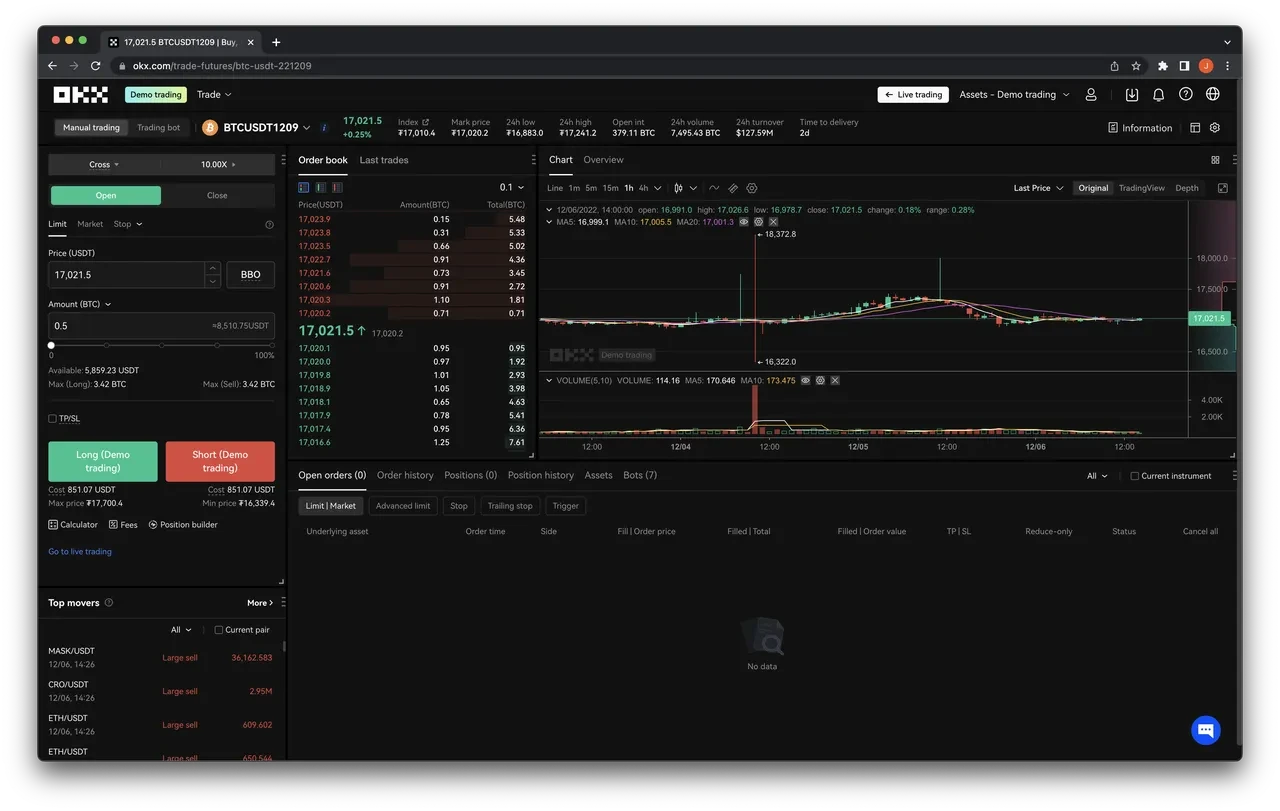The height and width of the screenshot is (811, 1280).
Task: Remove the VOLUME indicator
Action: coord(835,381)
